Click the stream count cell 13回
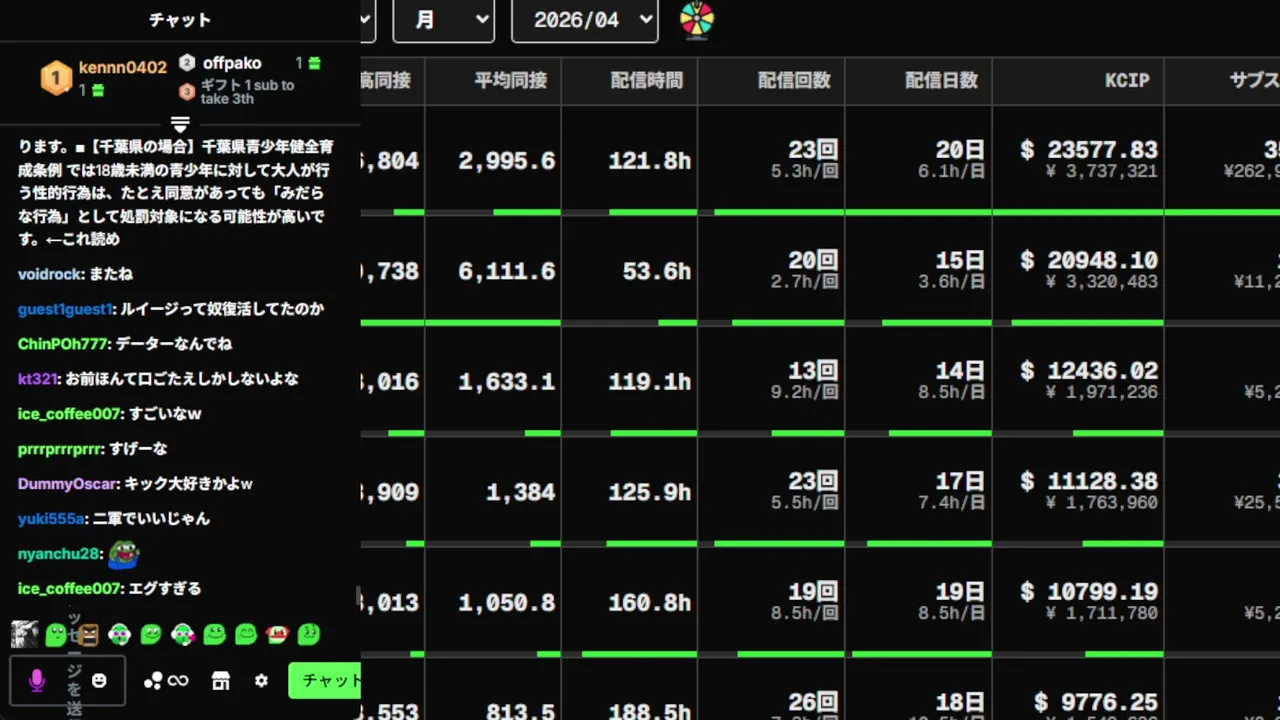The height and width of the screenshot is (720, 1280). coord(812,371)
